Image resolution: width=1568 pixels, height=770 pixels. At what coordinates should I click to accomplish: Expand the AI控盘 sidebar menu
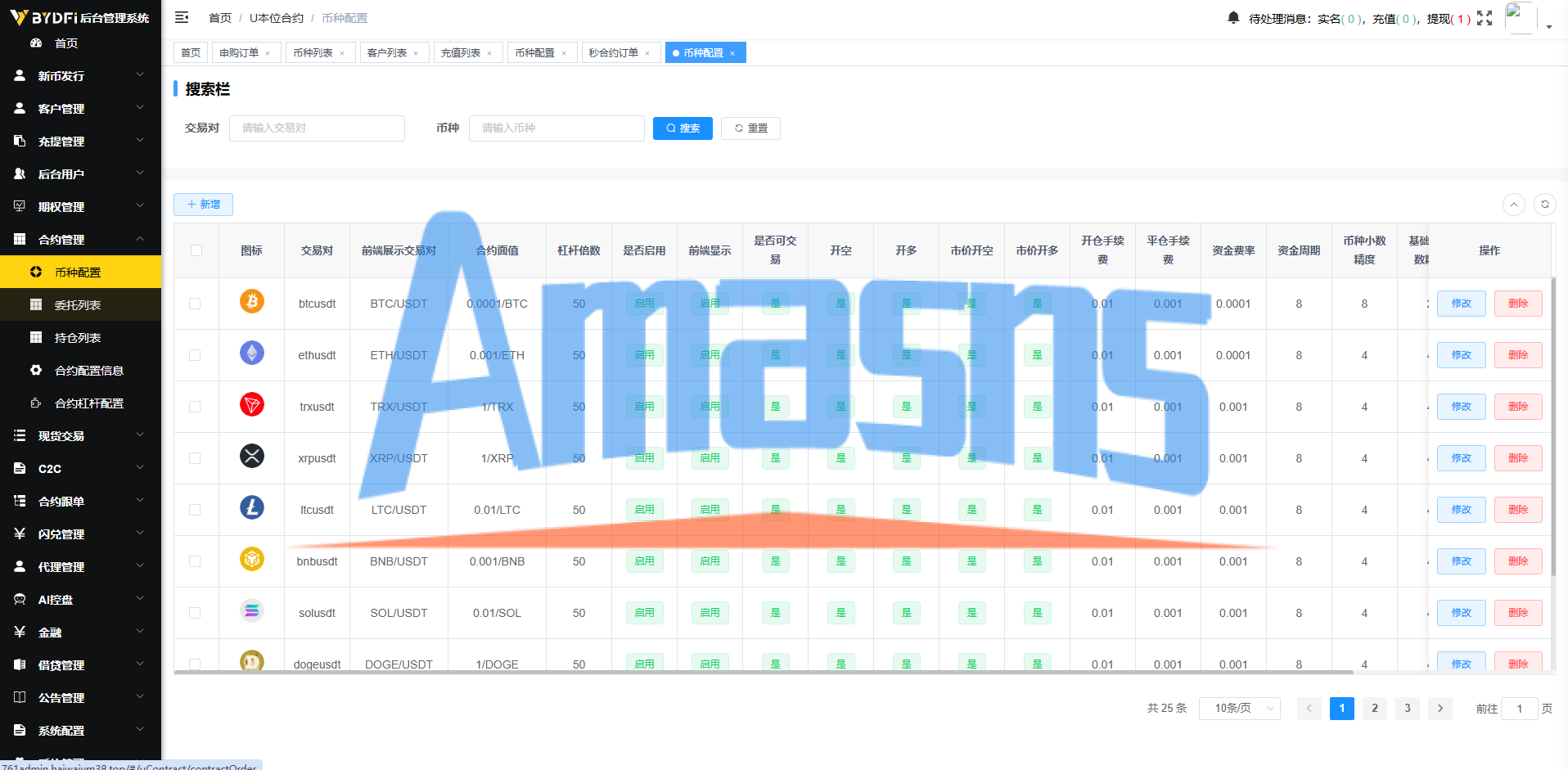point(80,599)
